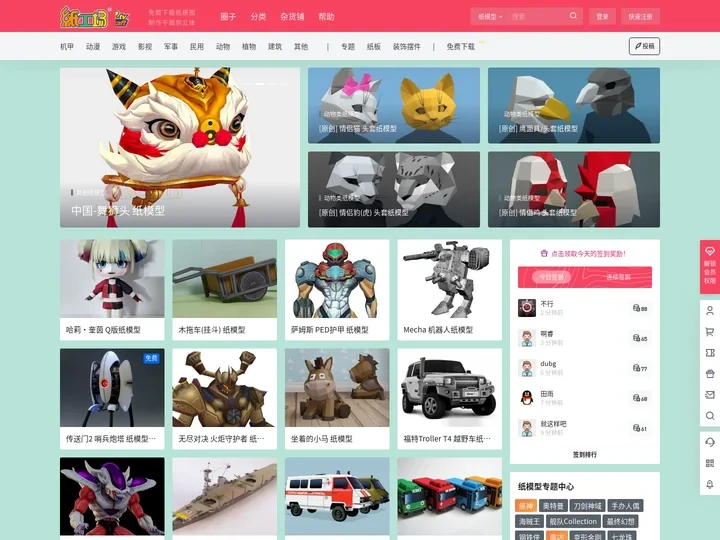720x540 pixels.
Task: Open the eagle mask paper model banner
Action: click(x=574, y=106)
